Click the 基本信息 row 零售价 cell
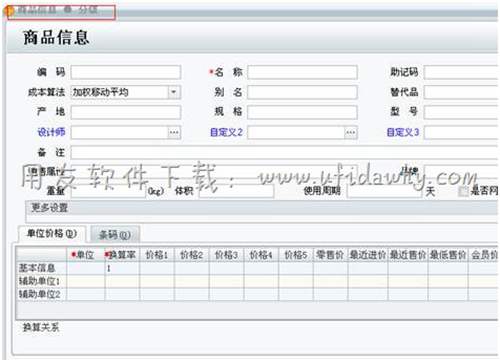Screen dimensions: 500x362 pos(330,268)
